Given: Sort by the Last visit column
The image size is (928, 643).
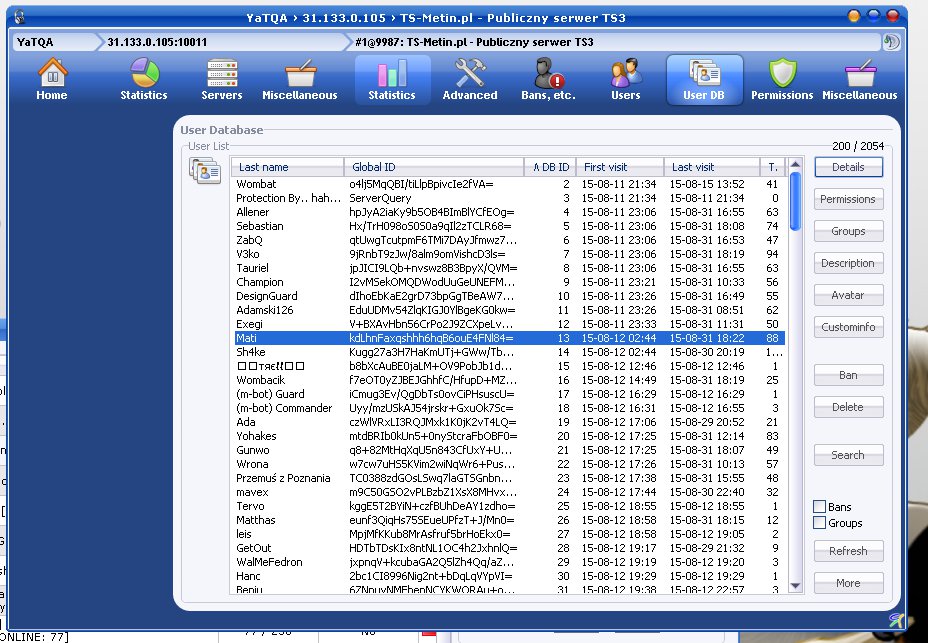Looking at the screenshot, I should tap(712, 167).
